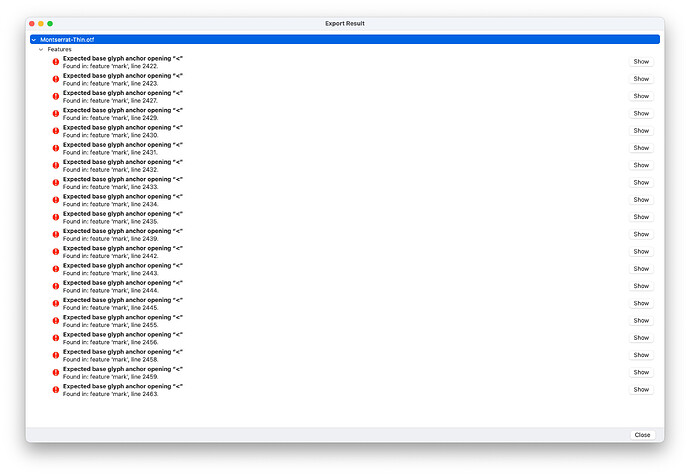This screenshot has height=476, width=690.
Task: Click the error icon beside line 2431 entry
Action: (56, 148)
